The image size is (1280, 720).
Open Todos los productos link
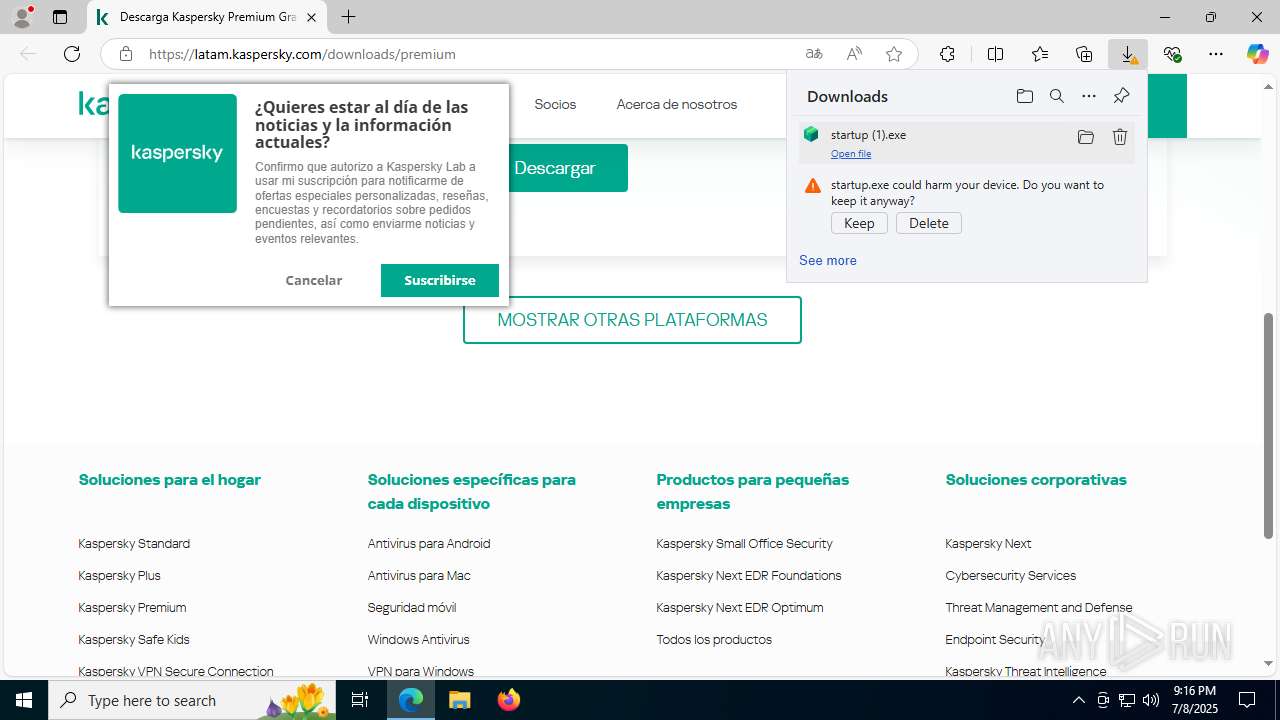[x=714, y=640]
